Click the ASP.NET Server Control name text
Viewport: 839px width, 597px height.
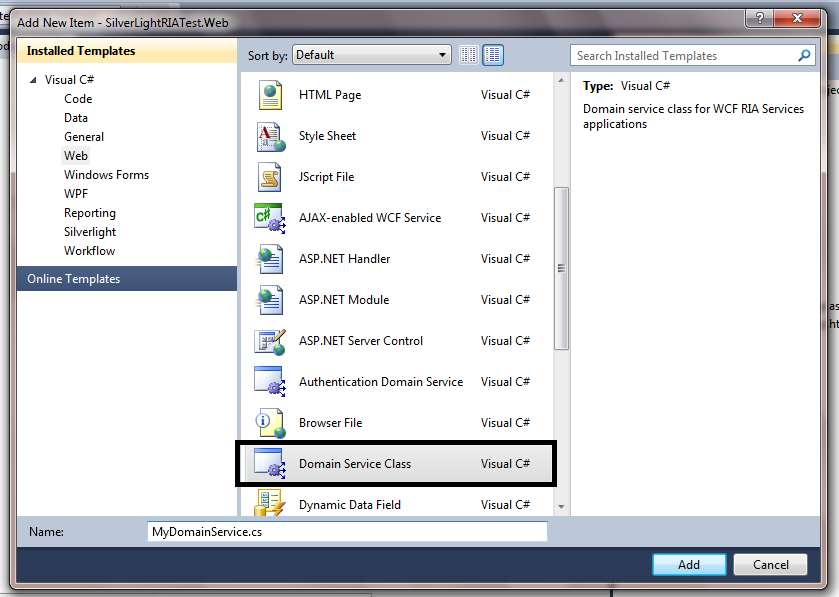[x=361, y=341]
